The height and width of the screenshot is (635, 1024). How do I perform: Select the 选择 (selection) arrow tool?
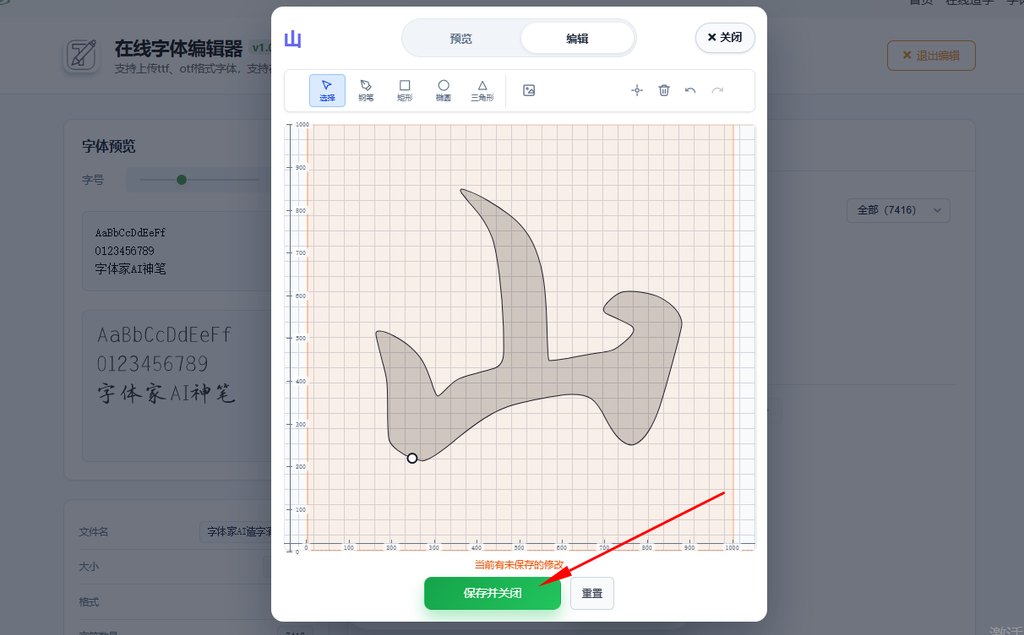[x=327, y=91]
